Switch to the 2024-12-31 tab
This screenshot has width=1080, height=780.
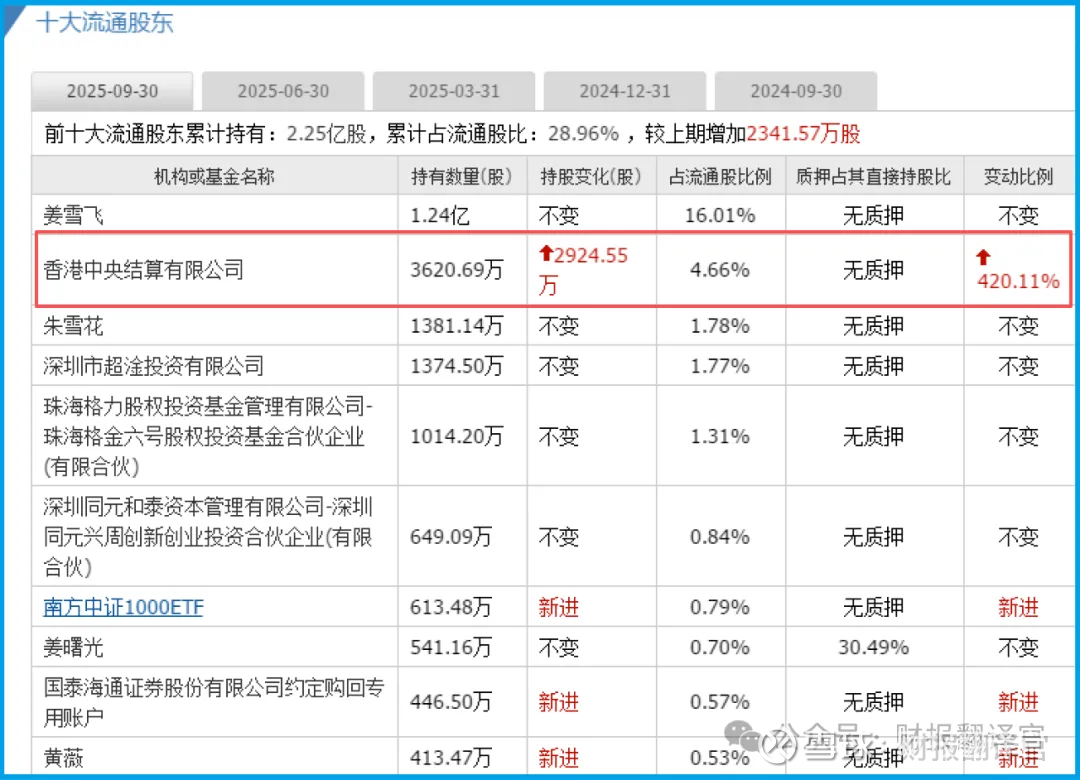pos(625,90)
